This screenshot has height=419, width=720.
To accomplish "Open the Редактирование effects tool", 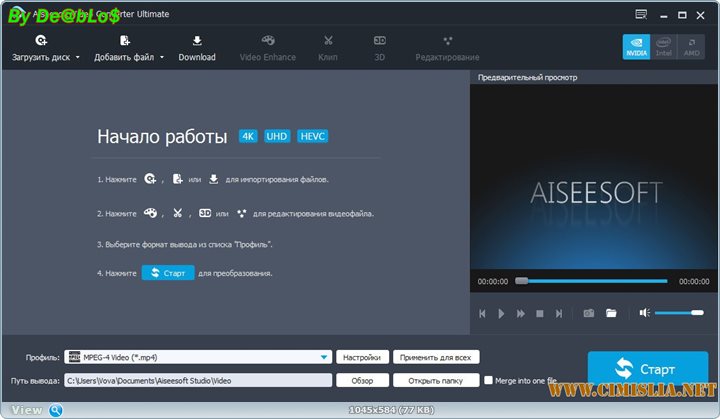I will tap(447, 41).
